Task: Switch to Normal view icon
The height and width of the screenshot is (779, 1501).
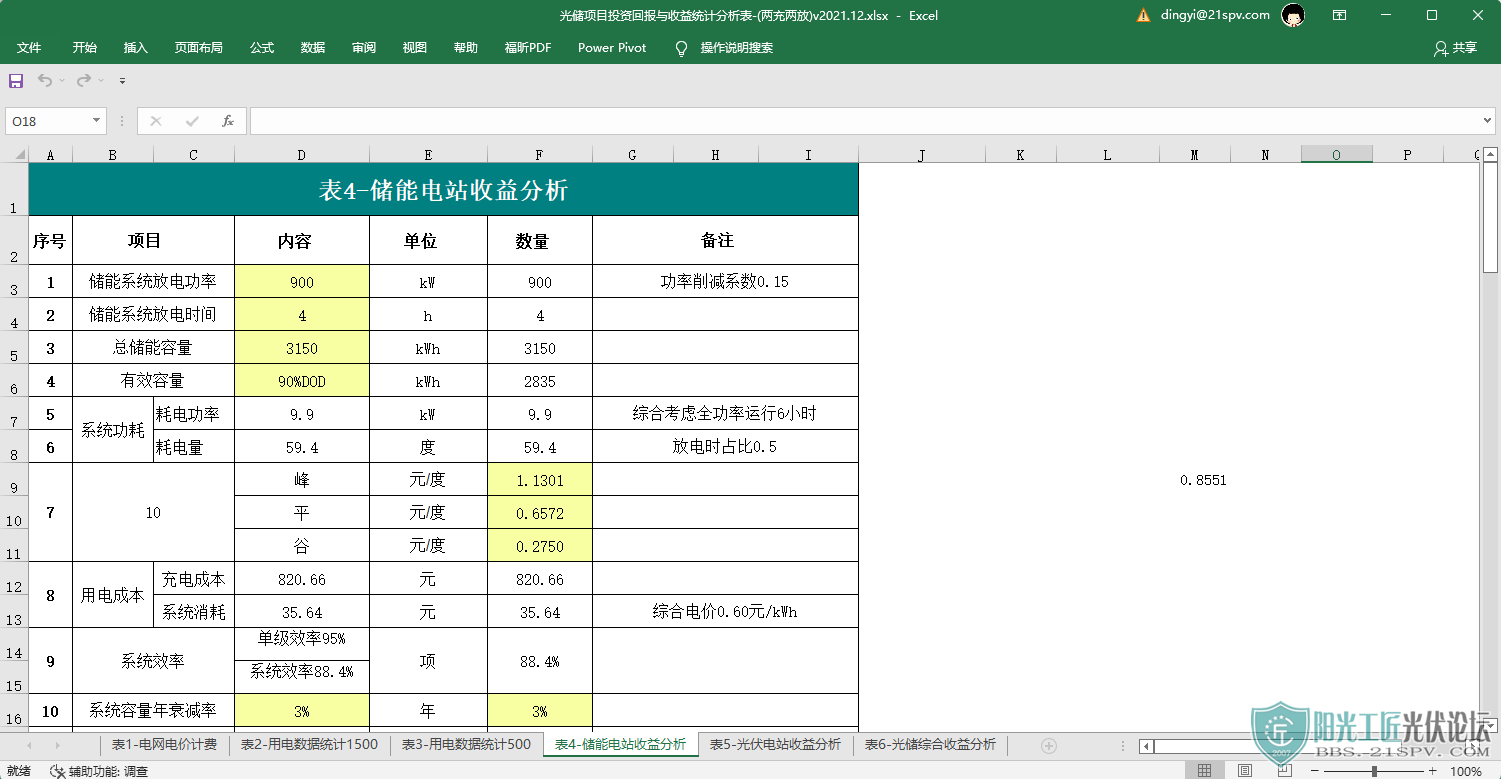Action: [1205, 771]
